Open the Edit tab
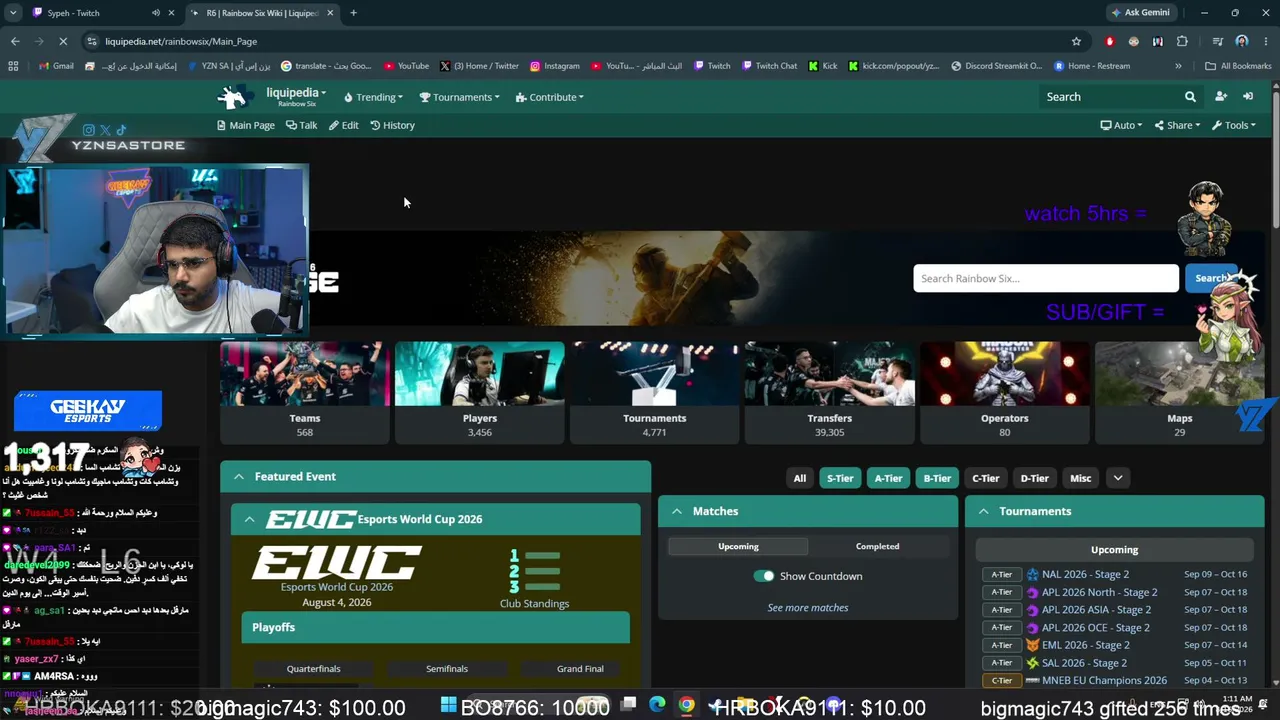1280x720 pixels. point(343,125)
